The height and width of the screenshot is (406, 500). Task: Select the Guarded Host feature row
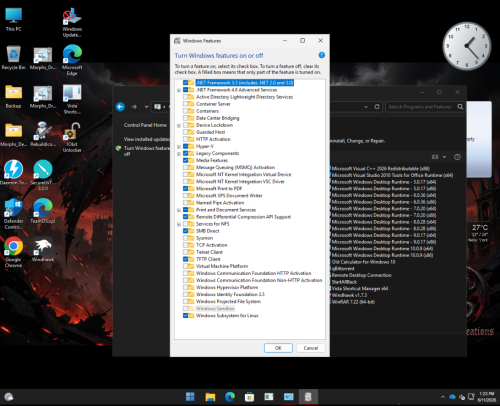tap(211, 132)
